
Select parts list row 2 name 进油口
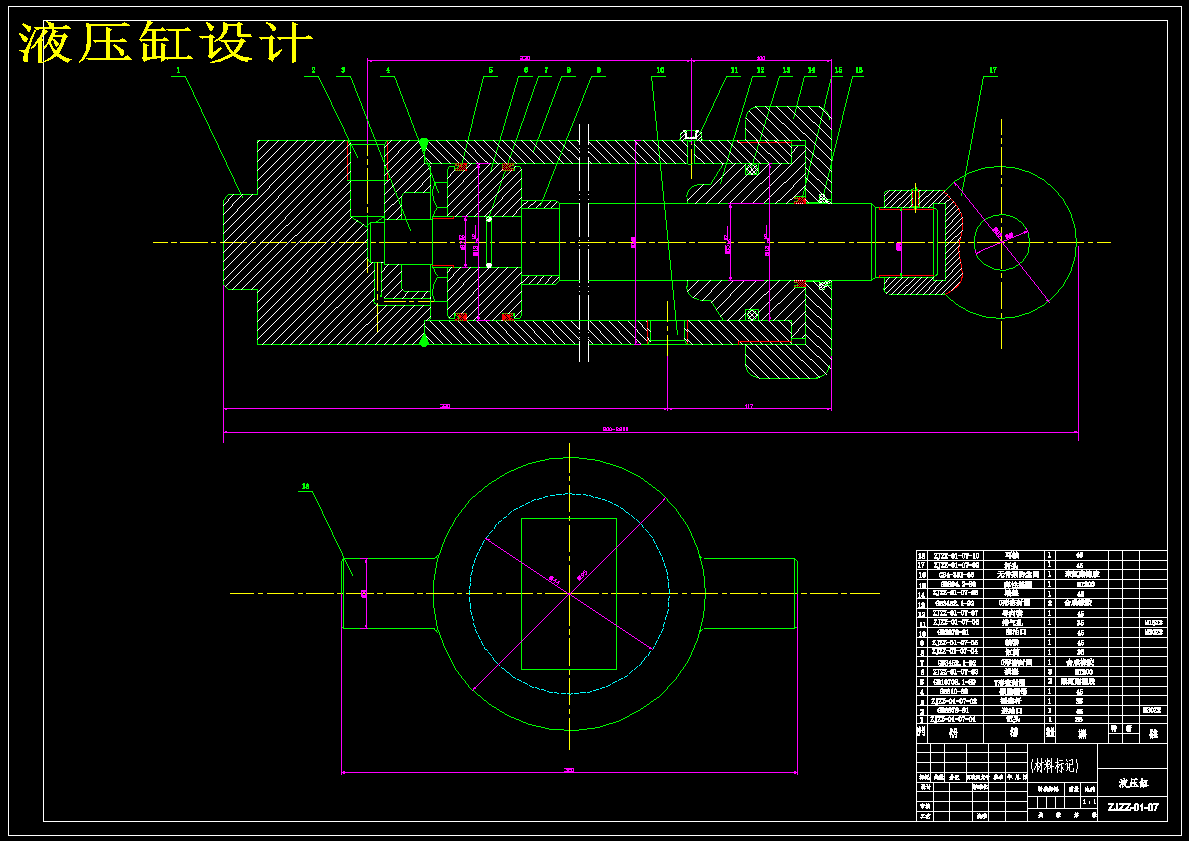[1013, 711]
